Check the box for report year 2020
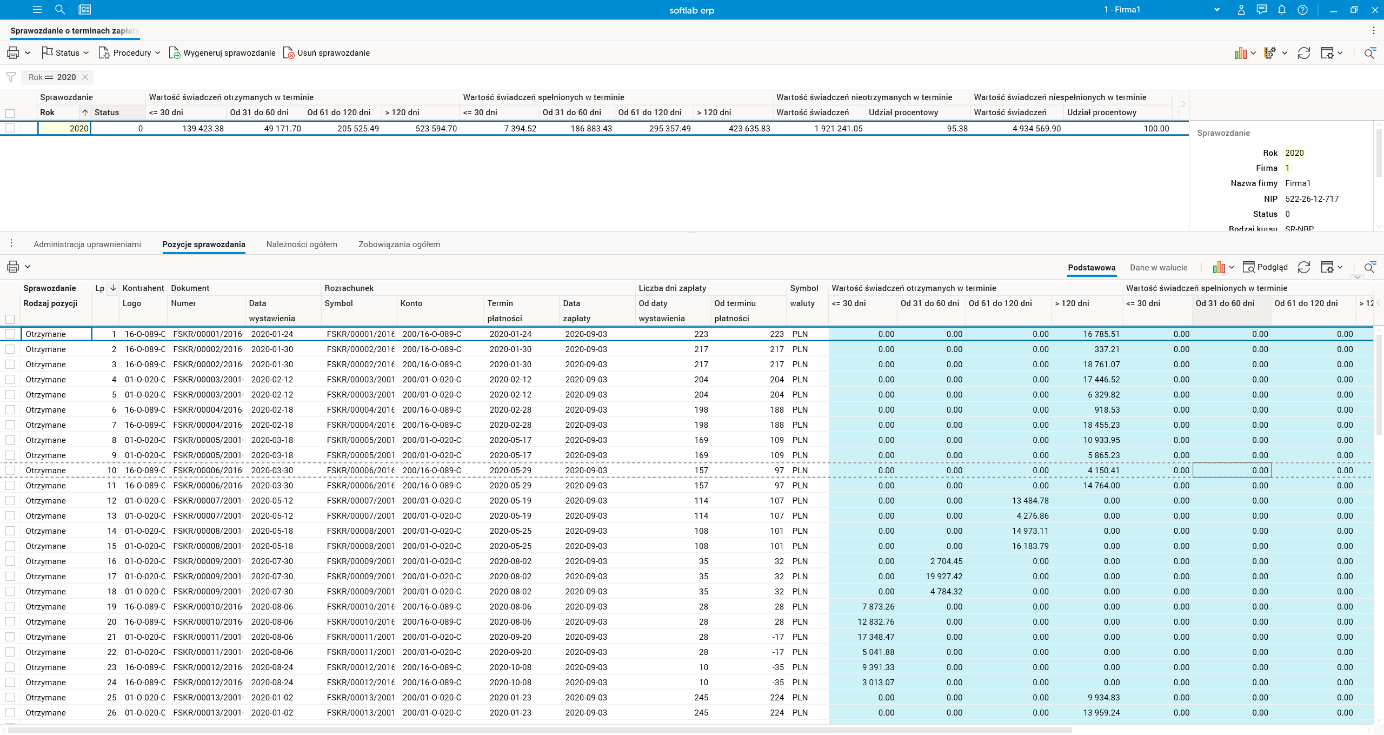The image size is (1384, 735). coord(10,128)
